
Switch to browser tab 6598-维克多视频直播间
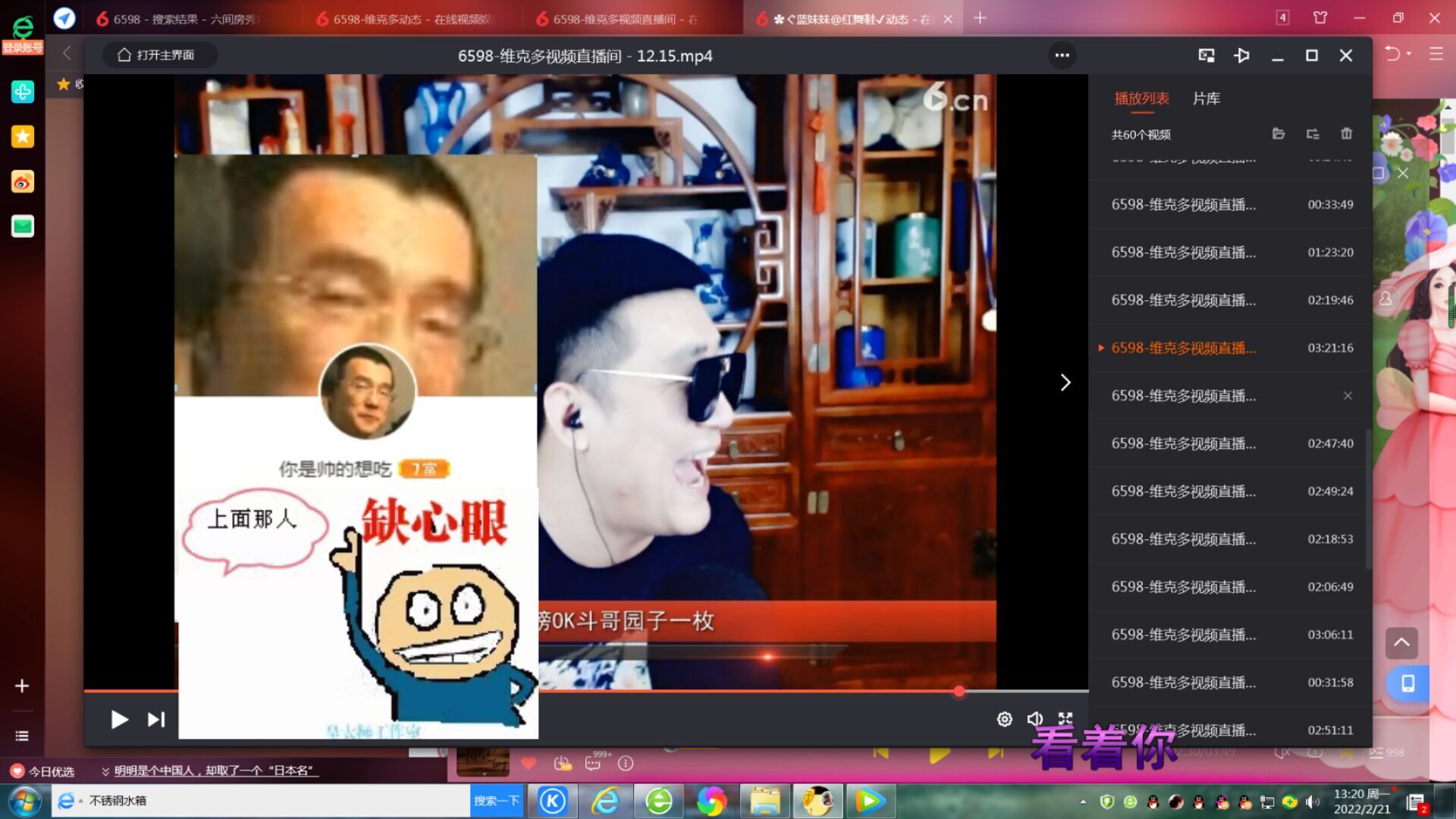[x=626, y=19]
